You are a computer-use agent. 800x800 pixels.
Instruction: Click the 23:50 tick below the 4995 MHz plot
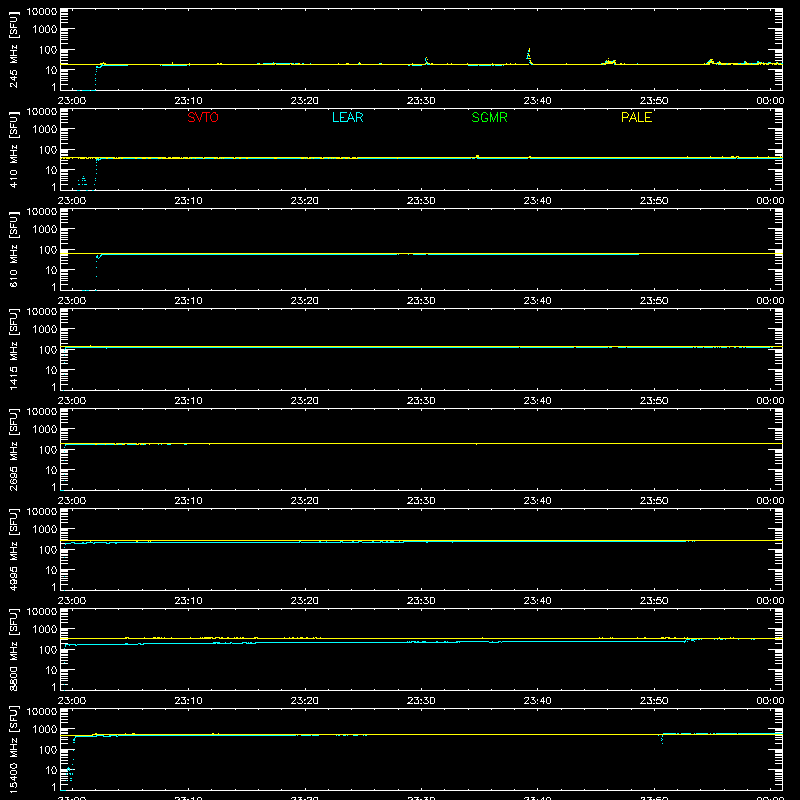(x=654, y=601)
